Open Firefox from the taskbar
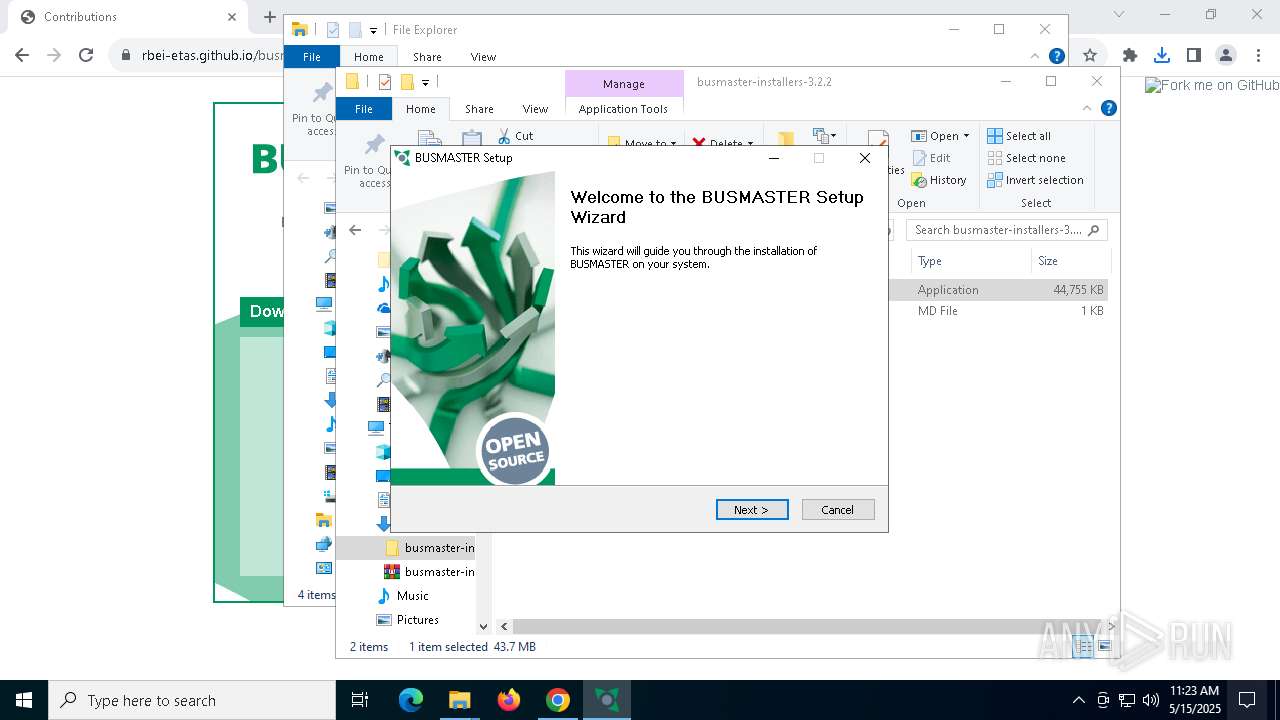 click(509, 700)
